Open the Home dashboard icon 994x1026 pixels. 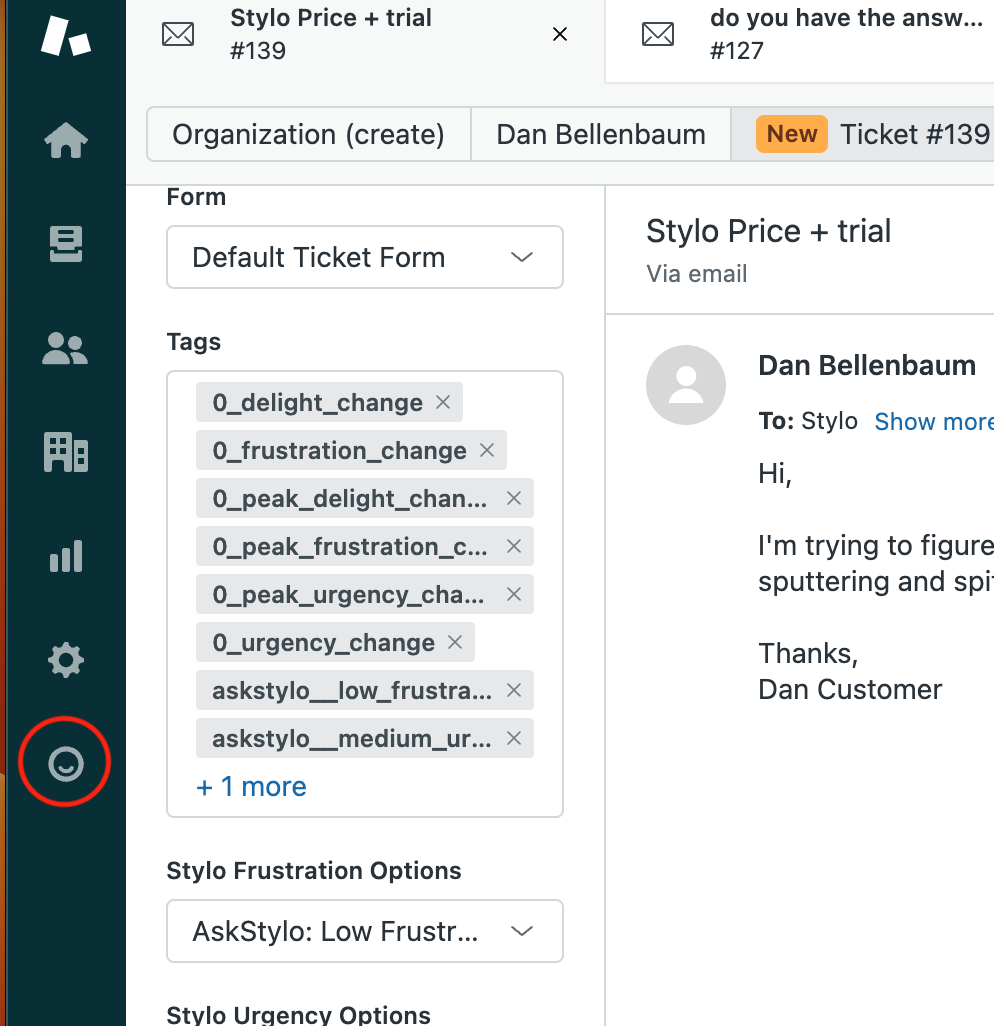[65, 140]
